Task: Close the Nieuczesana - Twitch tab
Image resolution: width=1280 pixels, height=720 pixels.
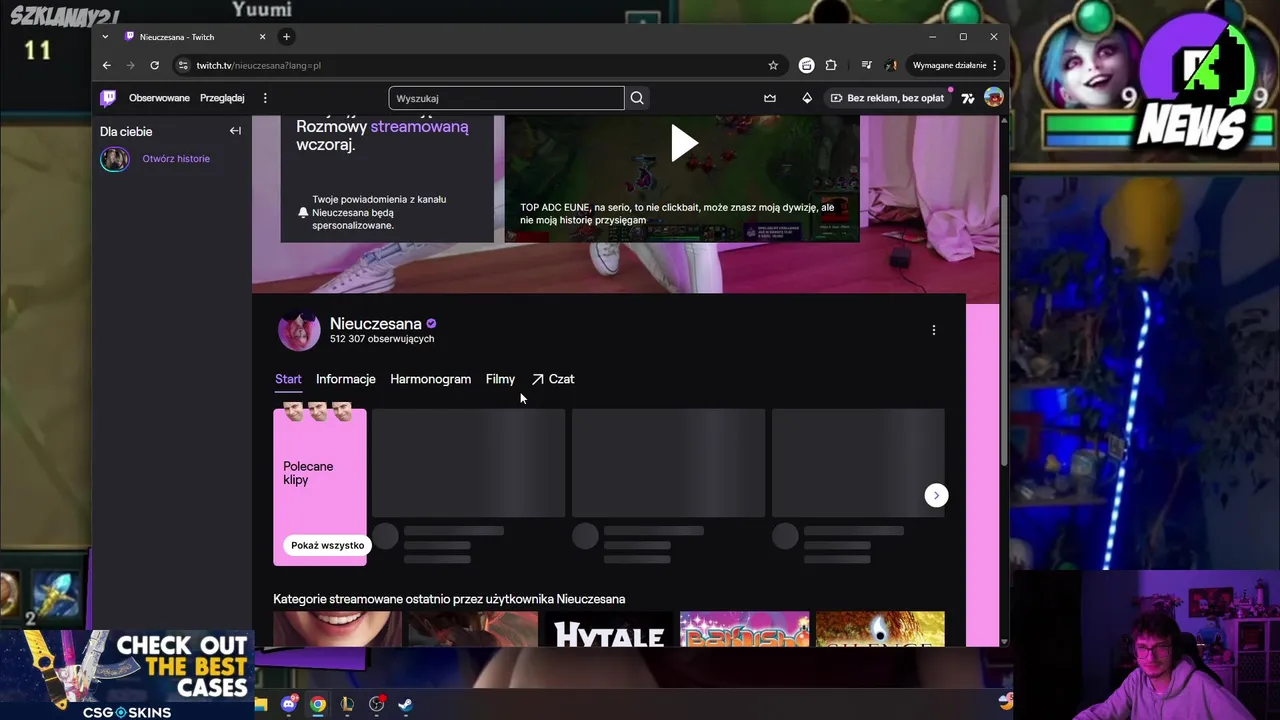Action: tap(262, 37)
